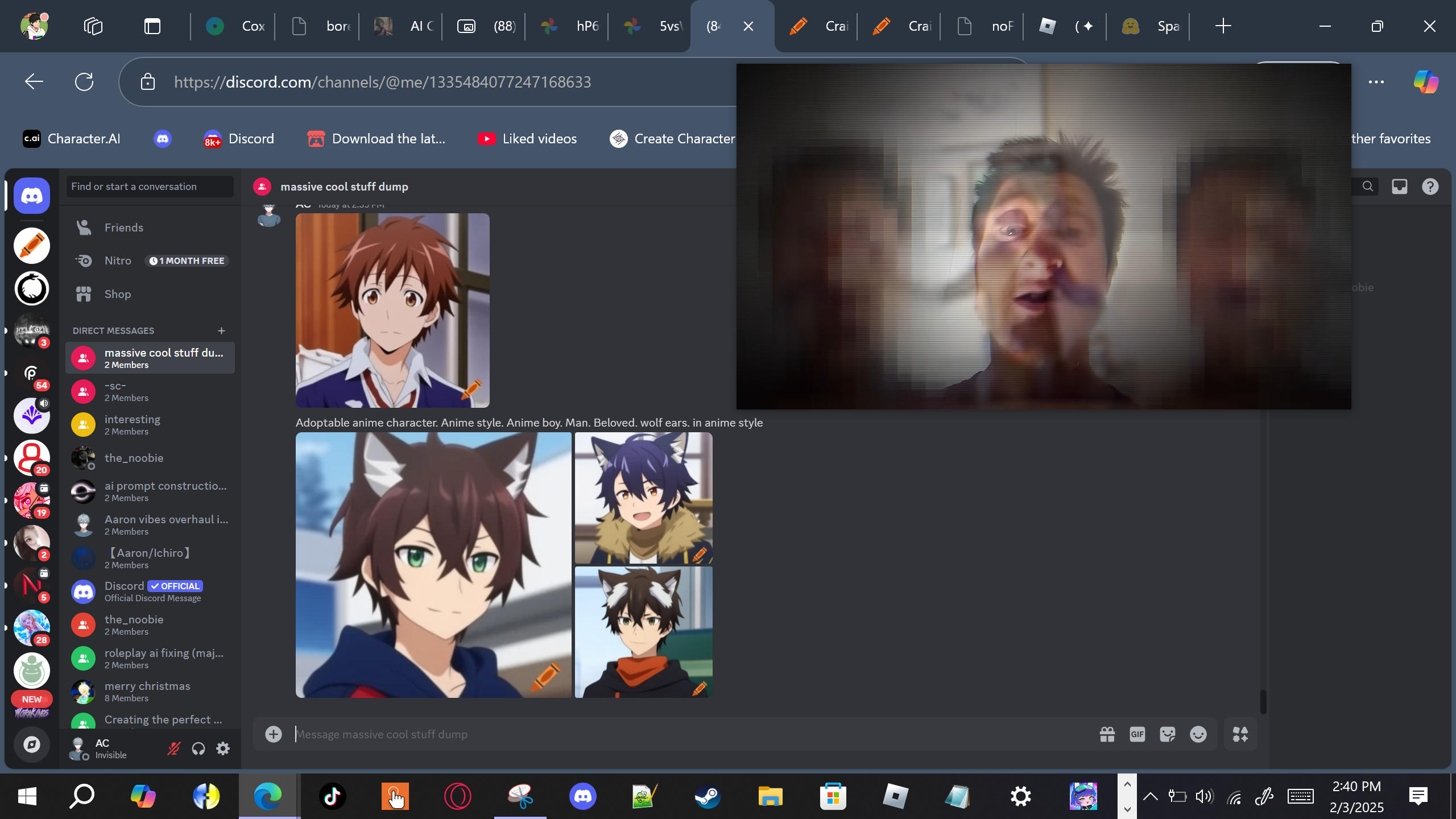The image size is (1456, 819).
Task: Switch to the Cox browser tab
Action: pyautogui.click(x=234, y=26)
